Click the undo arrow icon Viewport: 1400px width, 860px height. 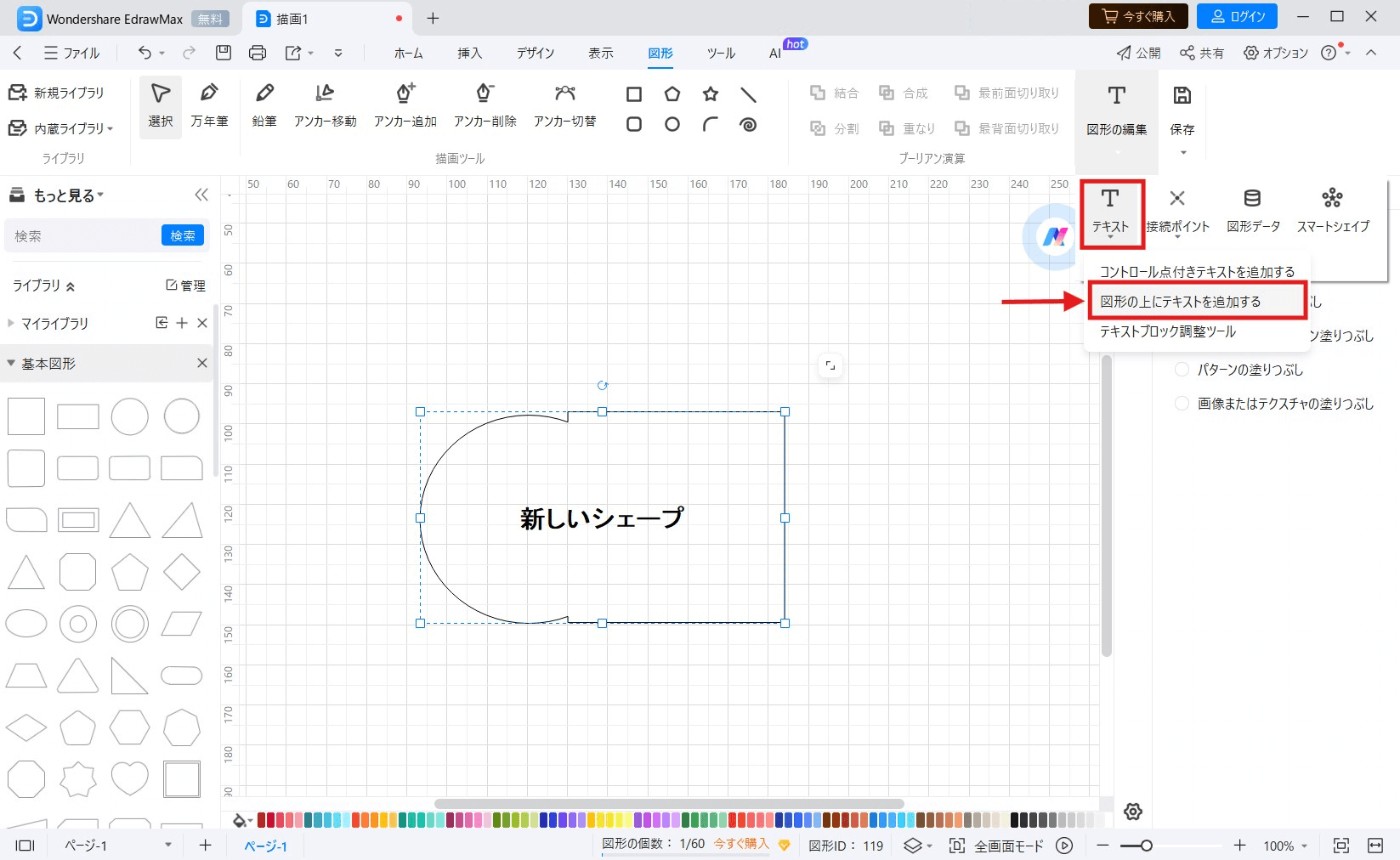(x=145, y=53)
